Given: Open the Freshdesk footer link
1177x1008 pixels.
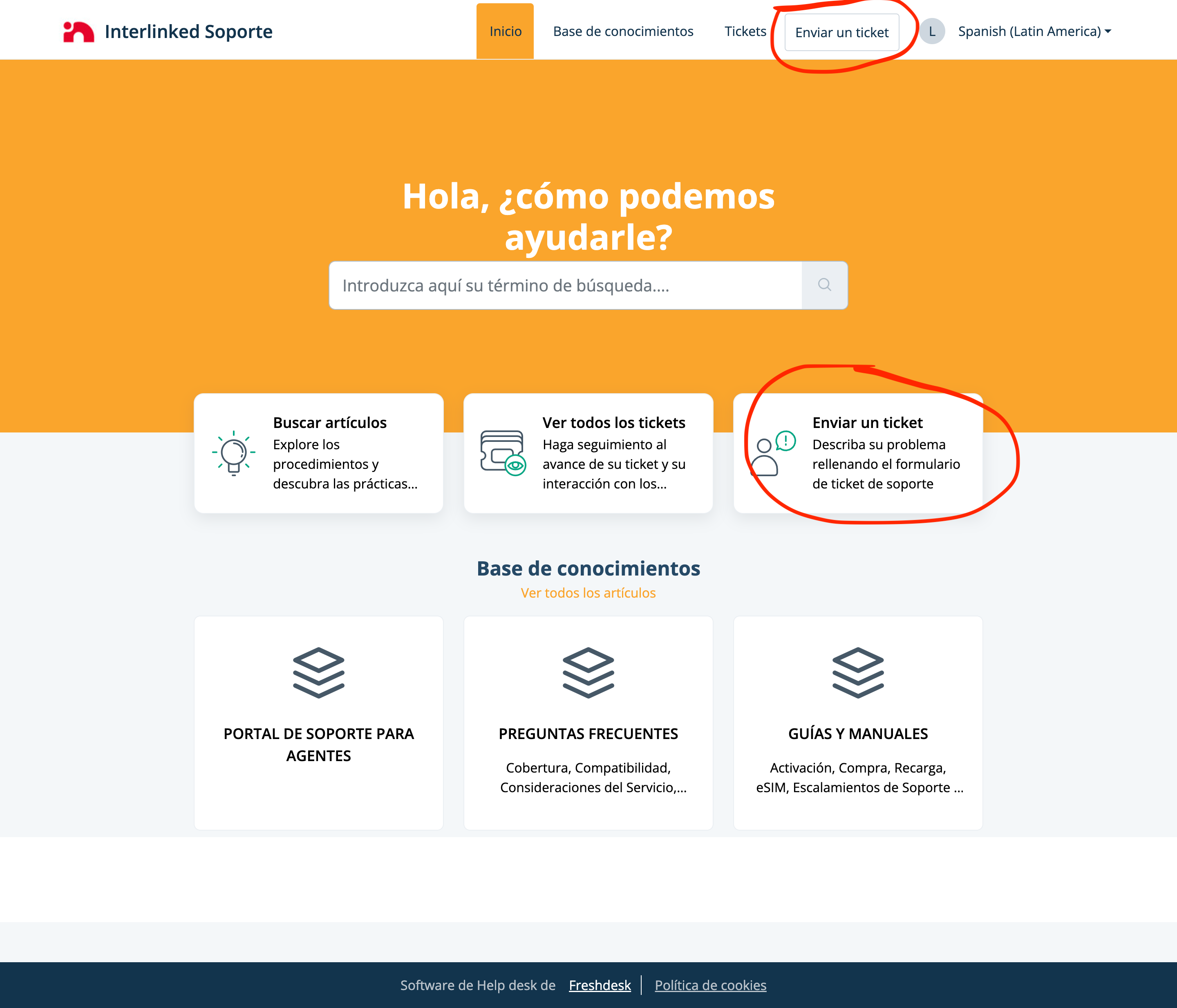Looking at the screenshot, I should 600,985.
